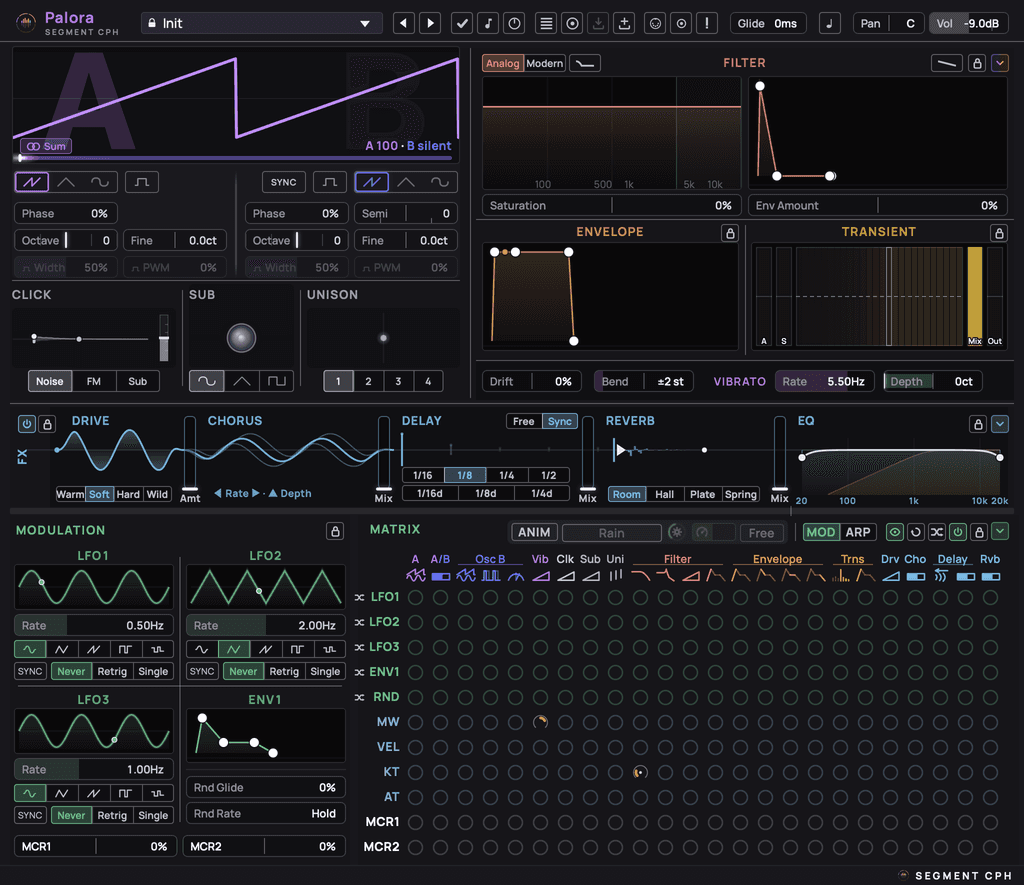Toggle the Matrix eye visibility icon

[x=895, y=532]
